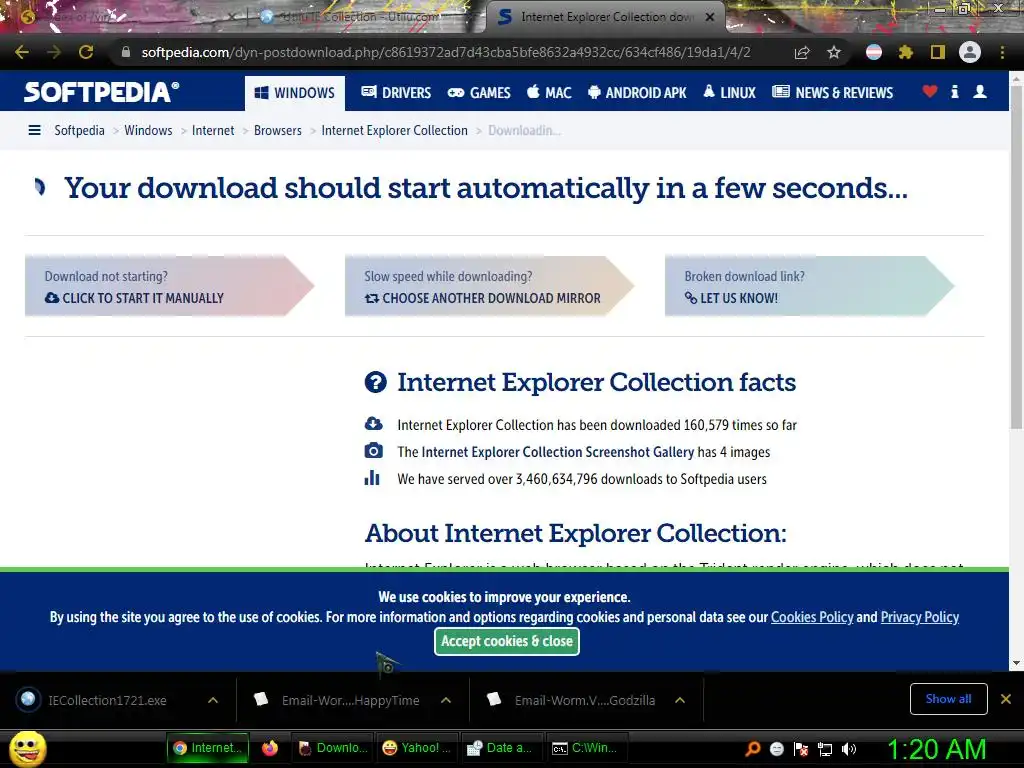The image size is (1024, 768).
Task: Click the address bar URL field
Action: coord(446,52)
